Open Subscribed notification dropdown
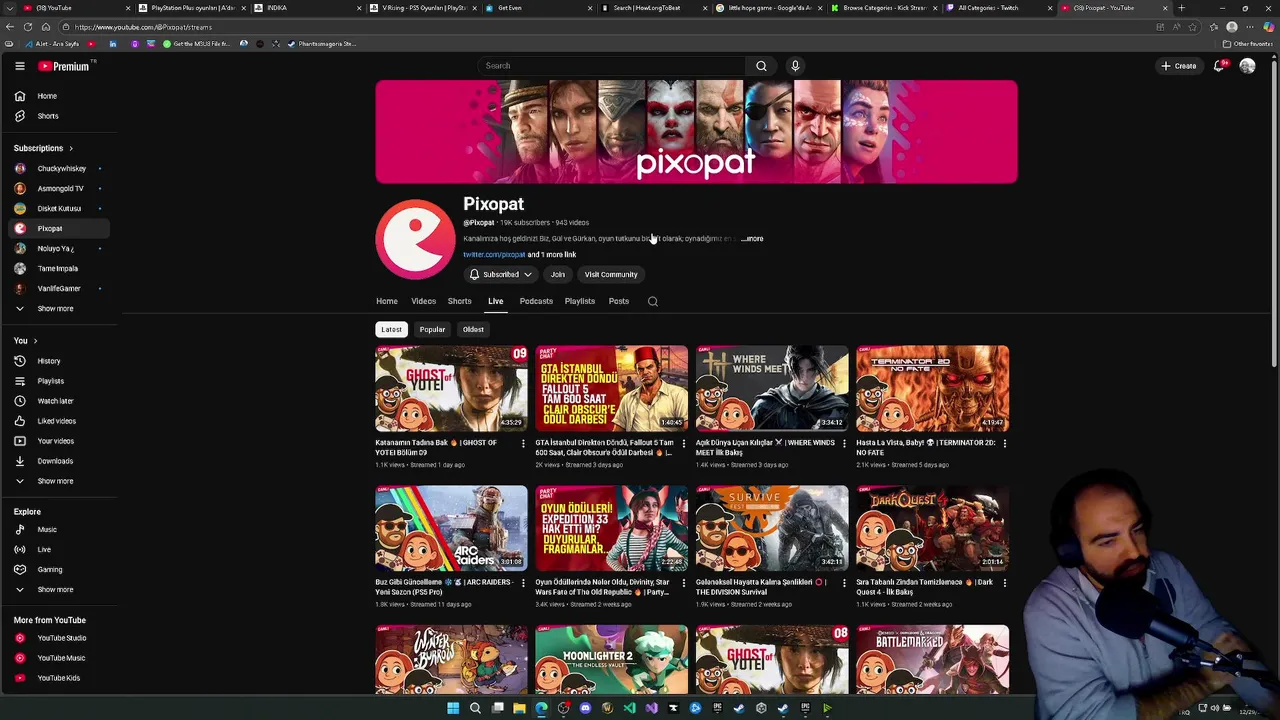The height and width of the screenshot is (720, 1280). pos(501,274)
